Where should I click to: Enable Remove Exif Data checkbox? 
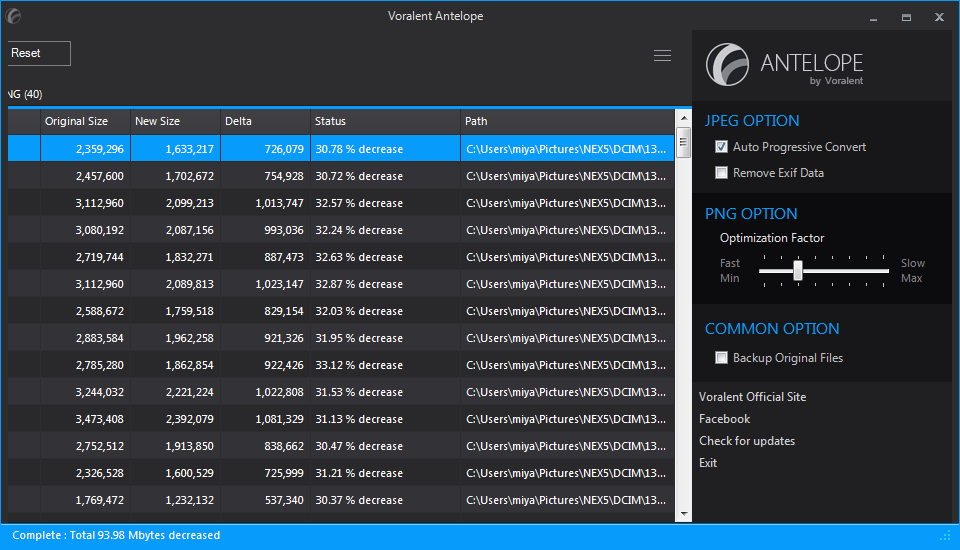coord(721,173)
